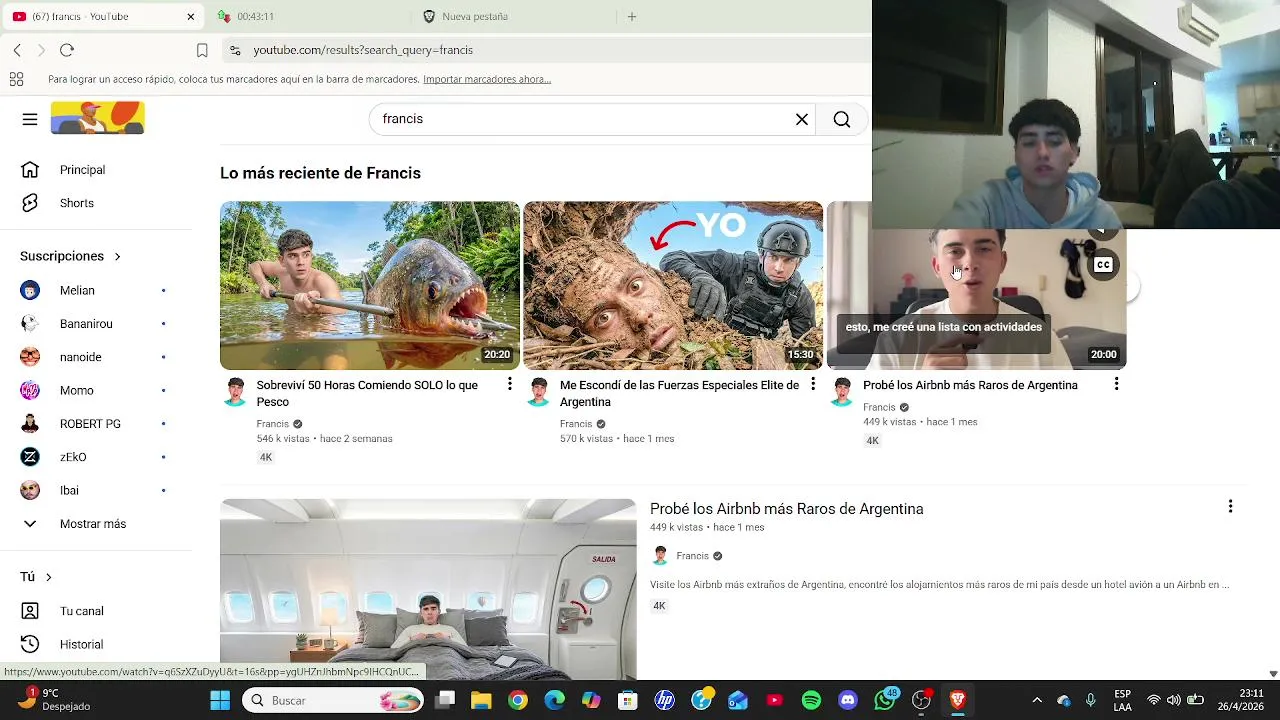
Task: Open the piranha fishing video thumbnail
Action: coord(370,286)
